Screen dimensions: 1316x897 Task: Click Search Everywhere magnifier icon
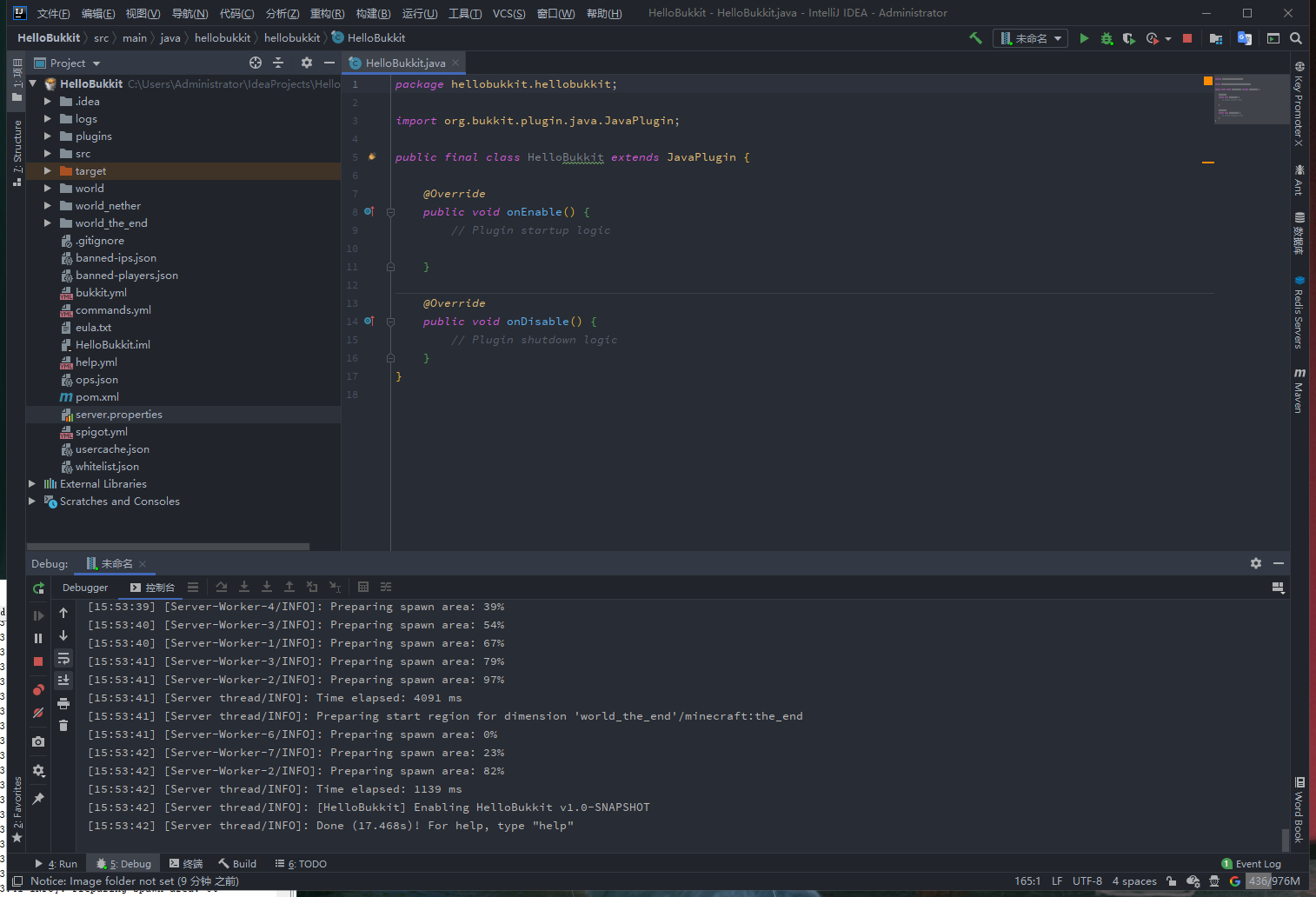tap(1296, 38)
